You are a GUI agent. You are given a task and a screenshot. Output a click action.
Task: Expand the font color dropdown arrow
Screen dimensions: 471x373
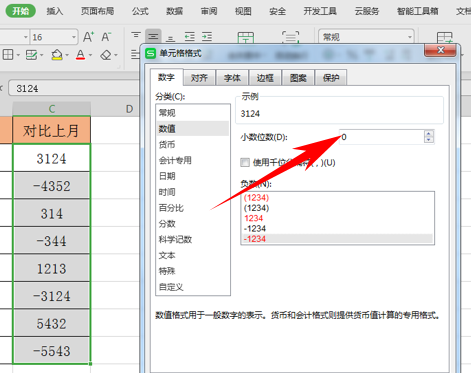(x=90, y=55)
